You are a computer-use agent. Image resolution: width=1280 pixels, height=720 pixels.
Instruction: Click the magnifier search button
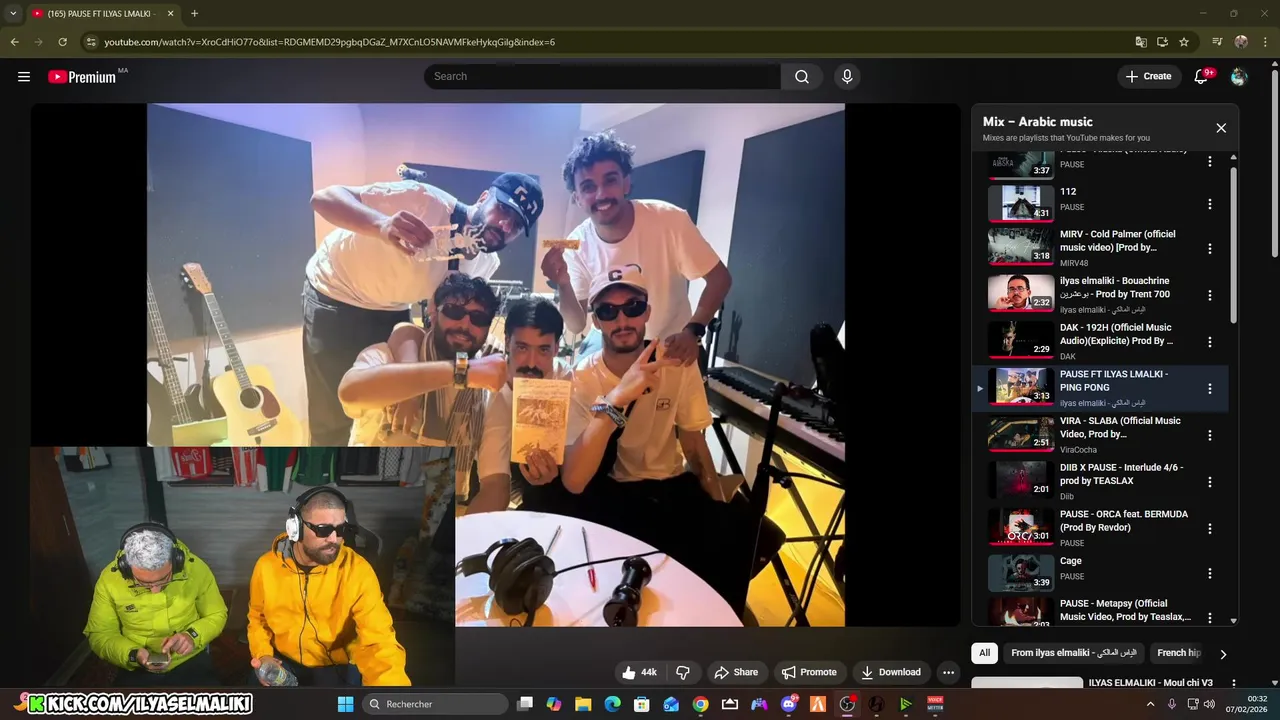(x=802, y=76)
